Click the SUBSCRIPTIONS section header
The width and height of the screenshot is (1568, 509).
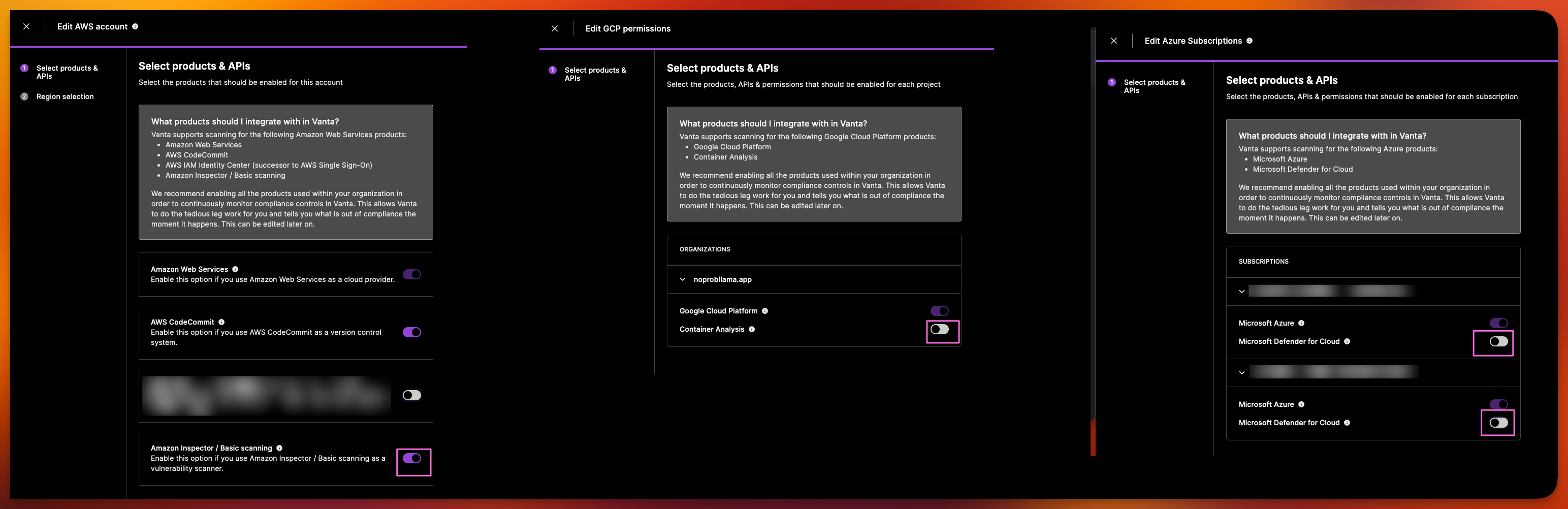tap(1264, 262)
